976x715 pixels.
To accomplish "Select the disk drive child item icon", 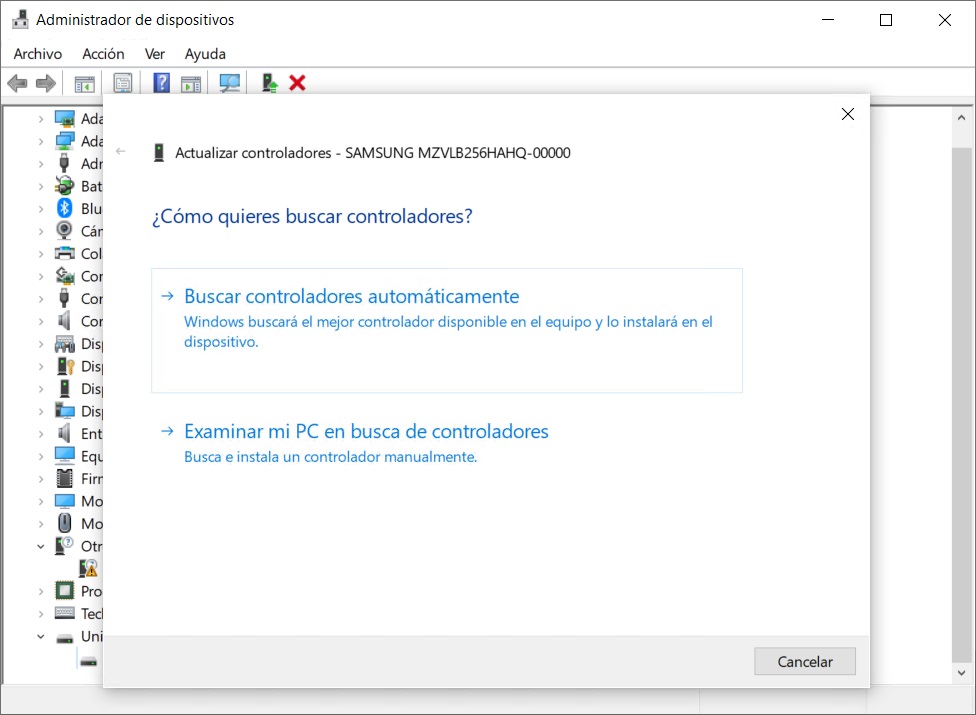I will point(88,661).
